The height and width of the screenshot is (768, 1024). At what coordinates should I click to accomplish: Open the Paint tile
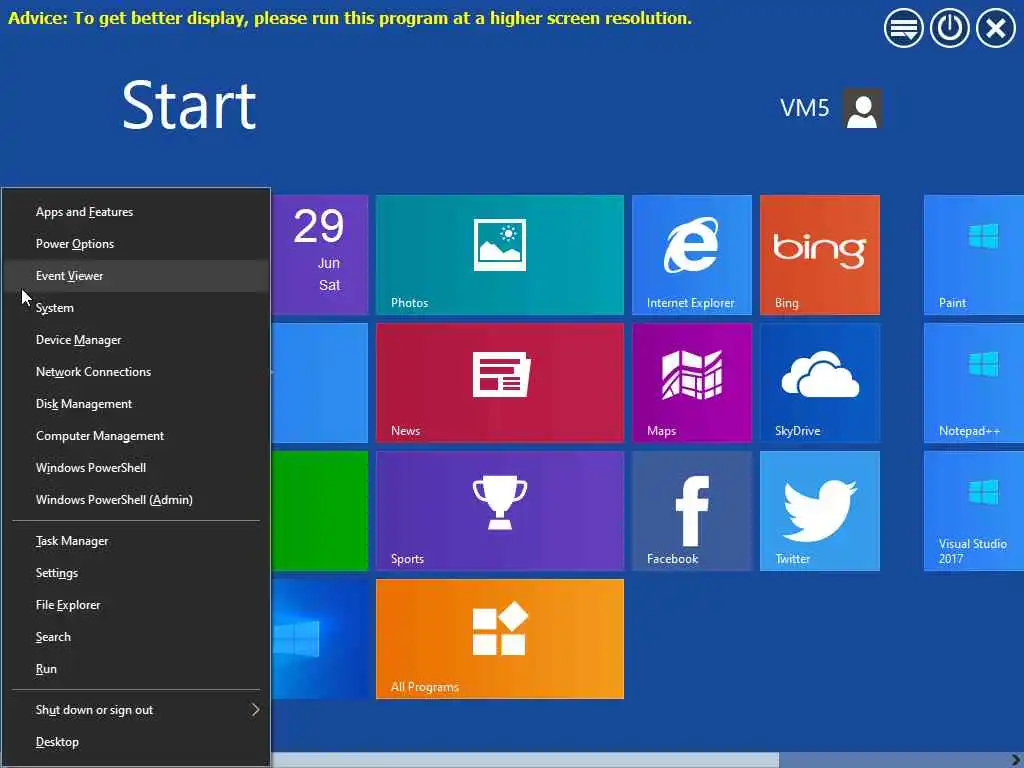click(974, 255)
